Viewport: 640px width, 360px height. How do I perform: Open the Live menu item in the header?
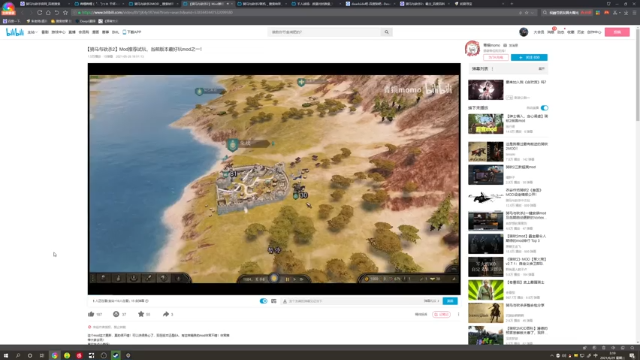(x=72, y=32)
